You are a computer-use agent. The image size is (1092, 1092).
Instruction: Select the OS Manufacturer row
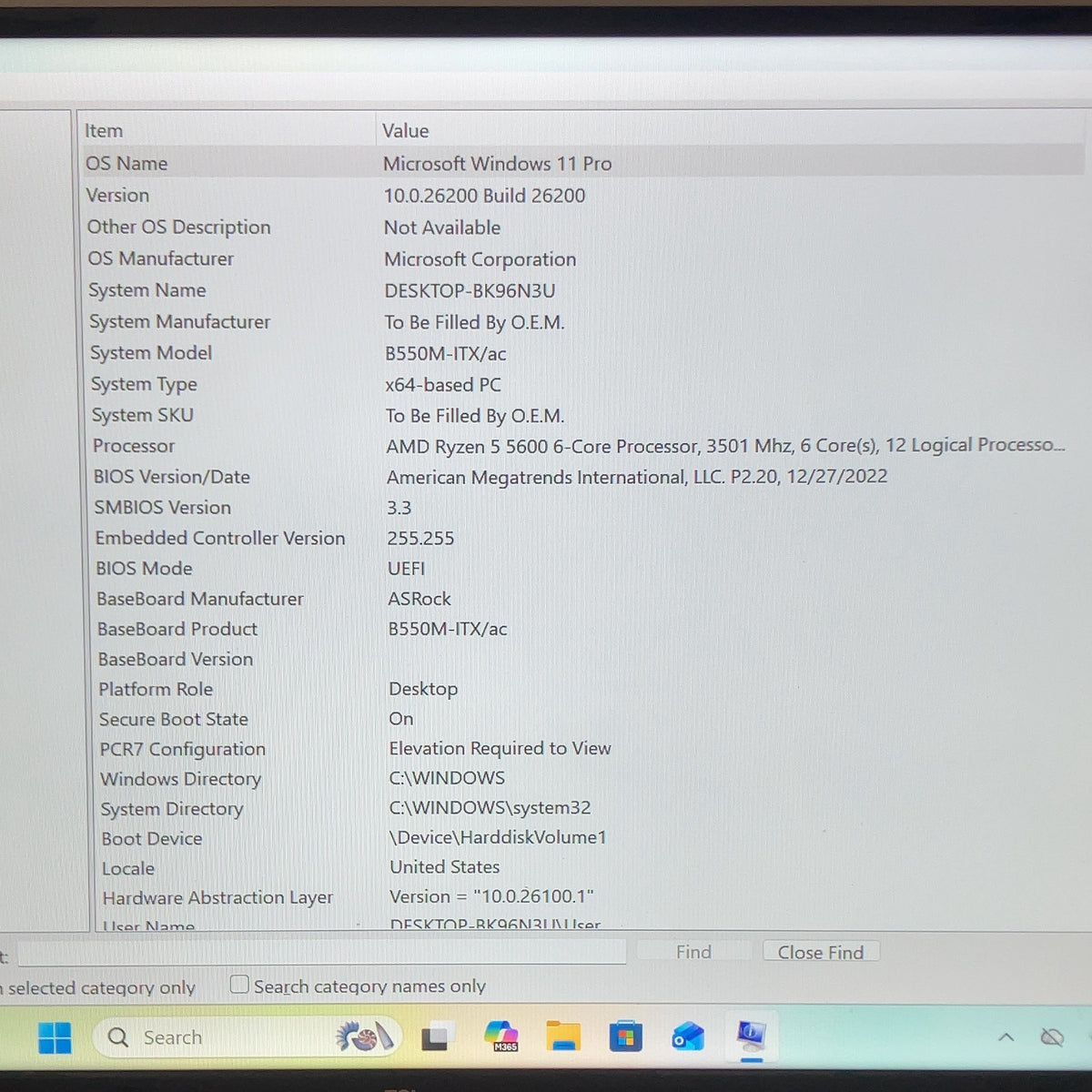tap(583, 259)
